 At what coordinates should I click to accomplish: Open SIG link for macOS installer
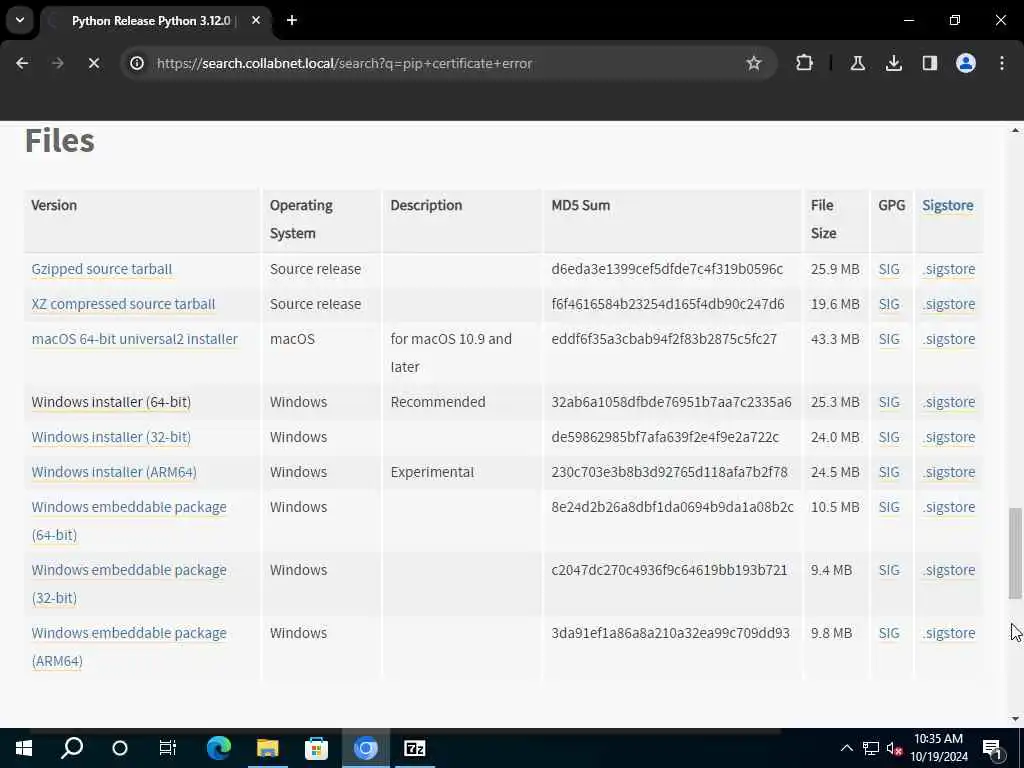point(889,339)
